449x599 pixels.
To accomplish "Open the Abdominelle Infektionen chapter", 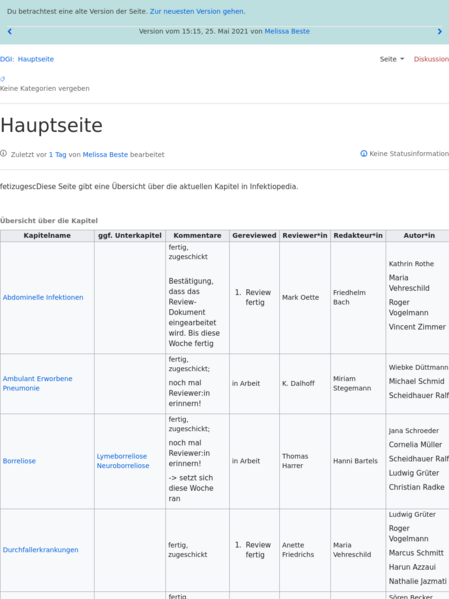I will click(43, 298).
